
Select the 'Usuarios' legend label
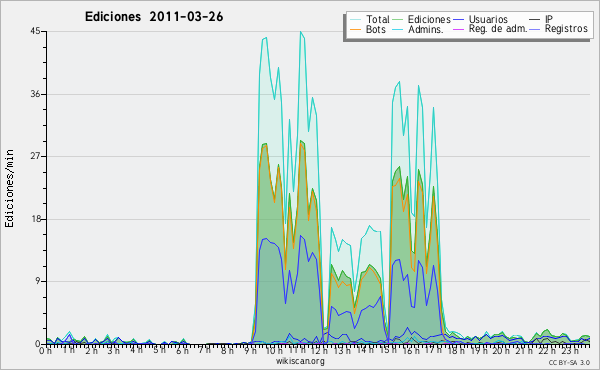pos(488,19)
